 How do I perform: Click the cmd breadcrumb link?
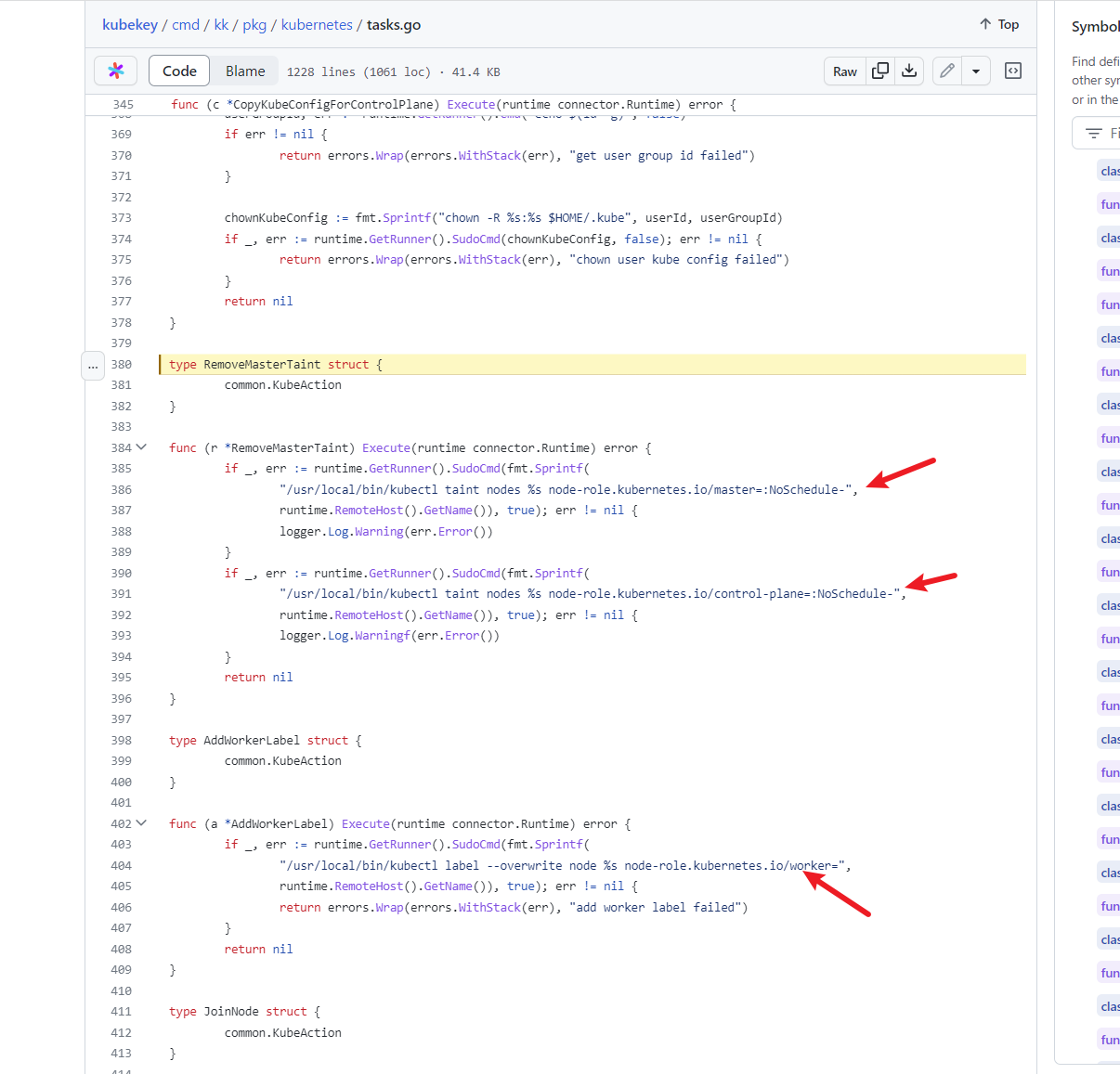pos(186,25)
